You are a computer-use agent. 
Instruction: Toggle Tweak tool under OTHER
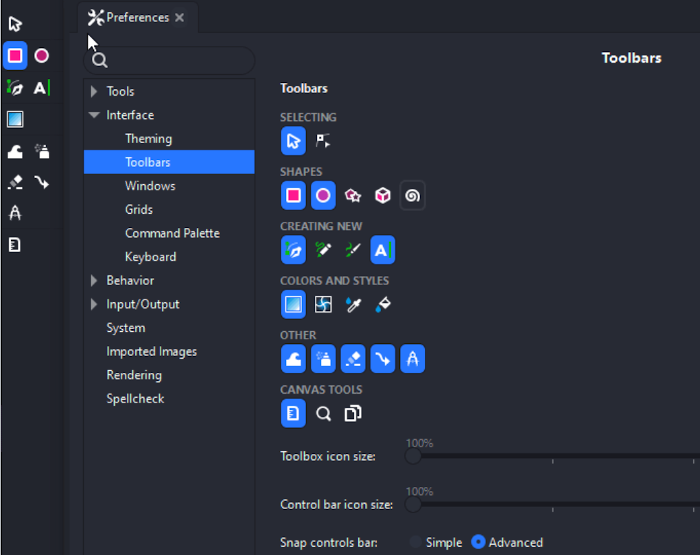click(293, 359)
